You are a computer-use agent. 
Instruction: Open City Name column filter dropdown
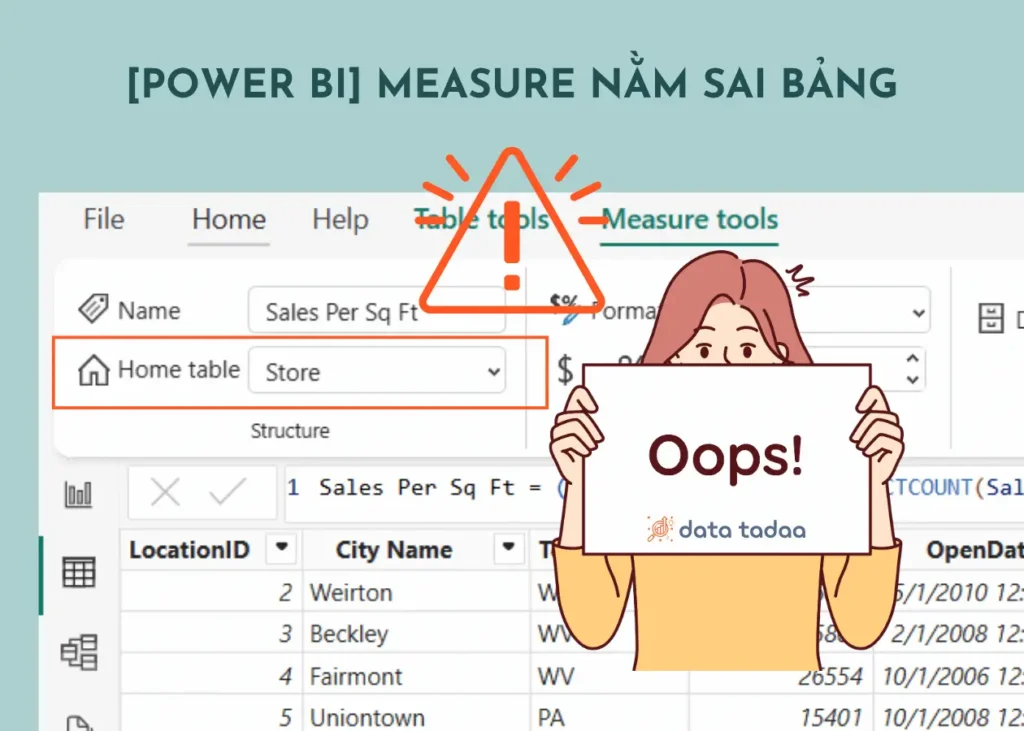click(x=509, y=547)
